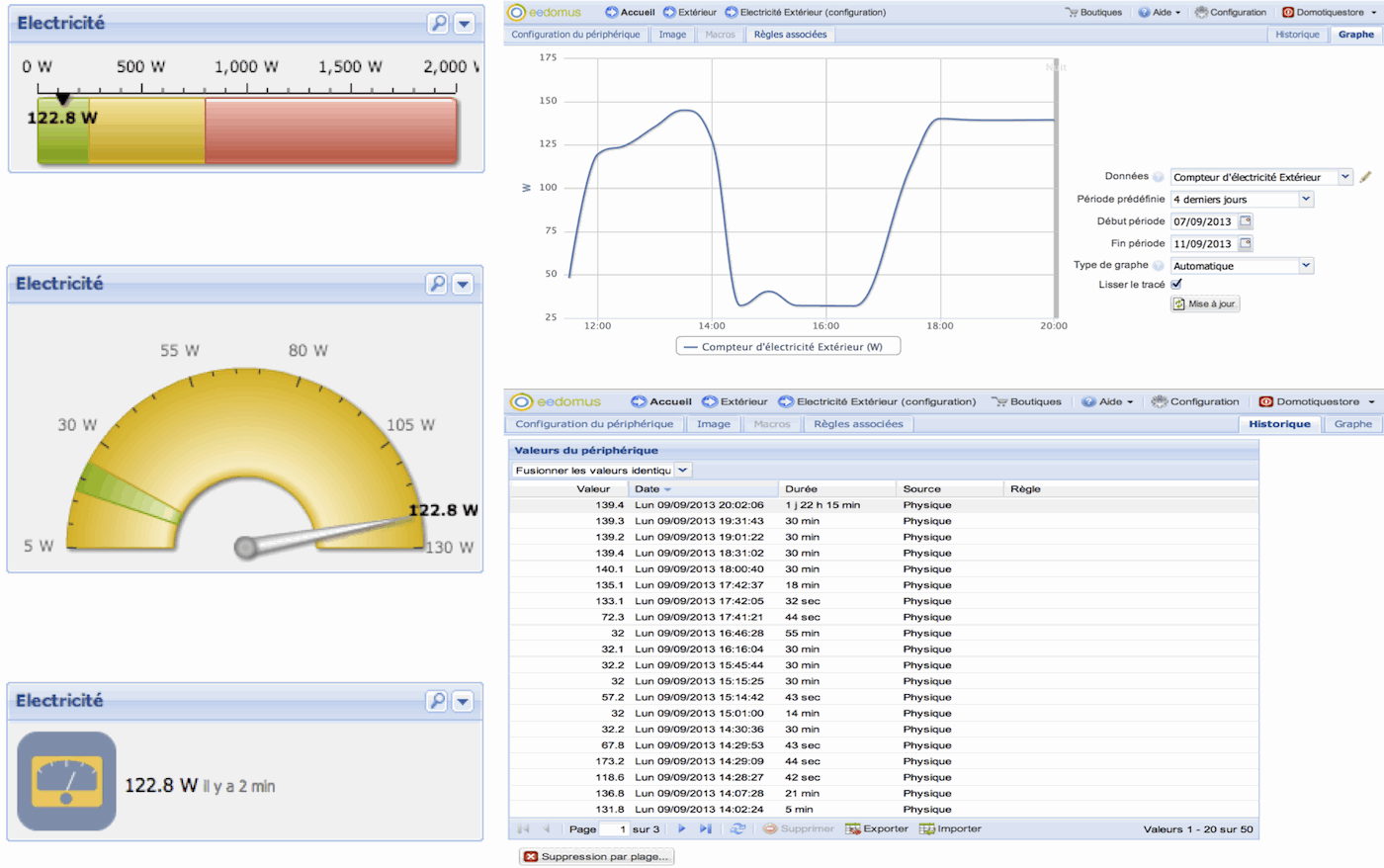Expand the Aide menu
The height and width of the screenshot is (868, 1384).
(x=1159, y=12)
